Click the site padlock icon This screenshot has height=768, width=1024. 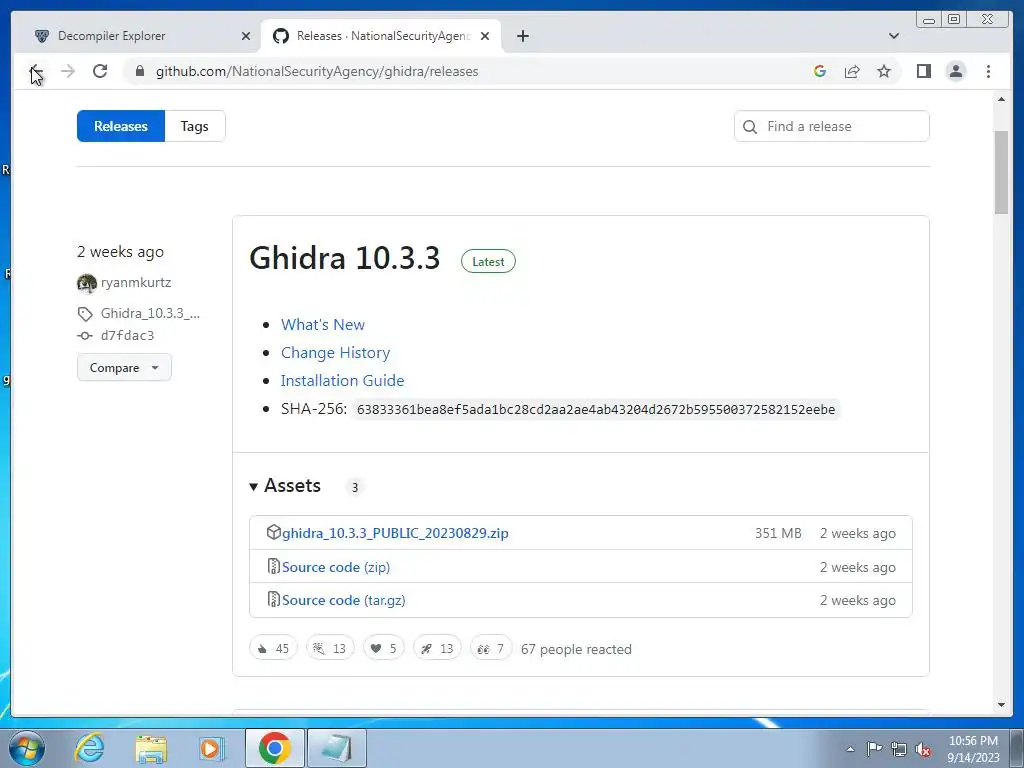click(x=140, y=71)
